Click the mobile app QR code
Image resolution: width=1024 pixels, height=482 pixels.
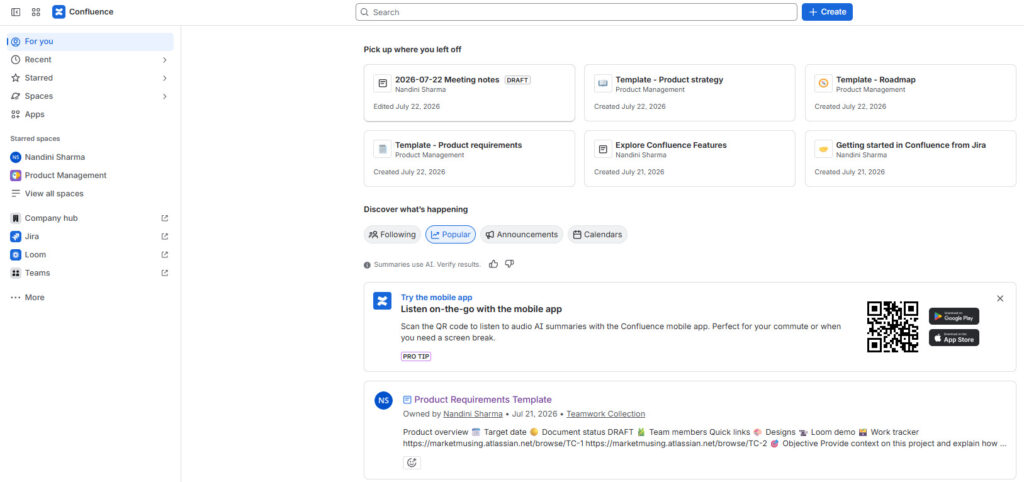892,327
